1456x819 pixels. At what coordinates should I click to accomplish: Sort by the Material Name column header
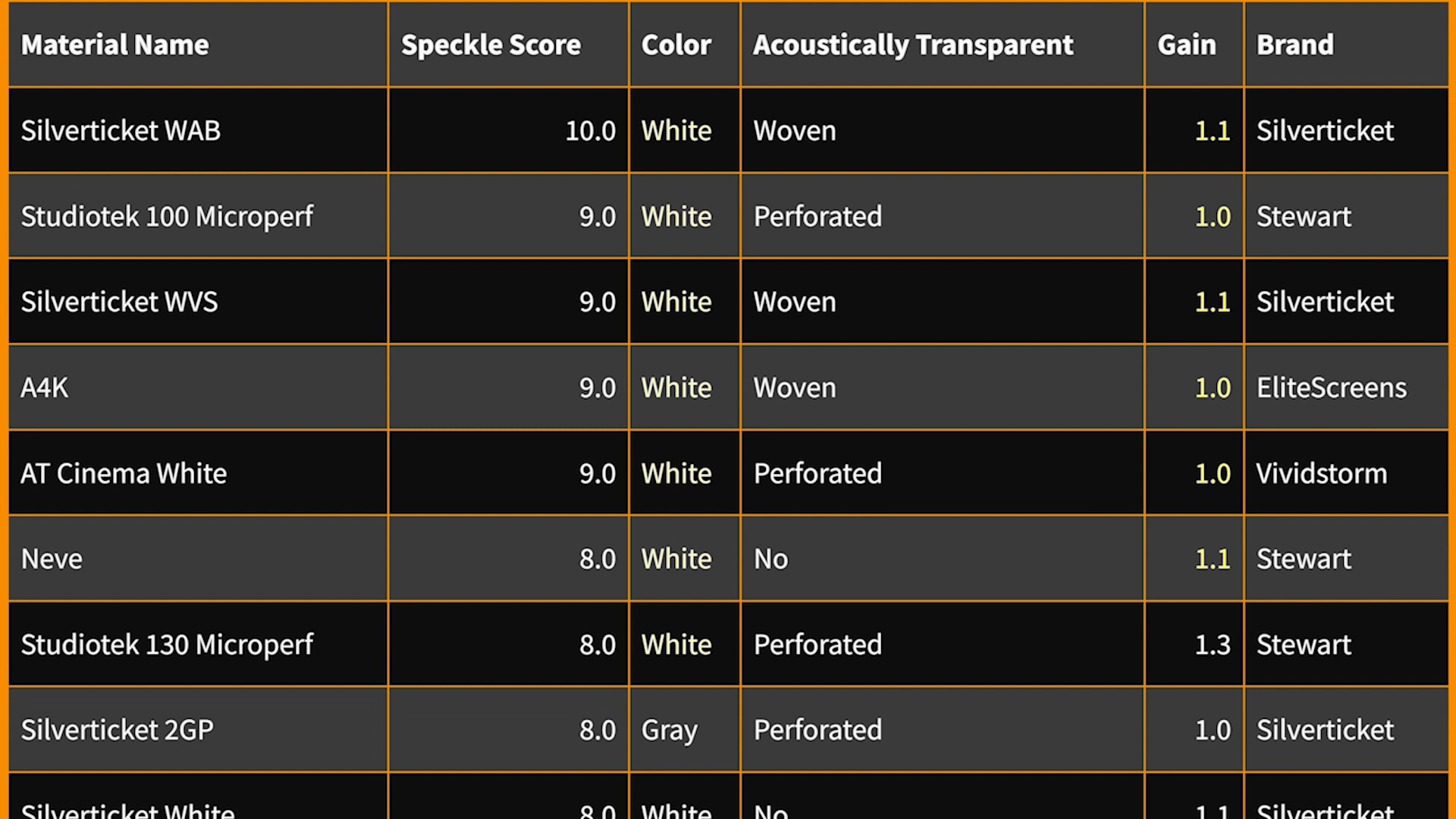tap(198, 45)
